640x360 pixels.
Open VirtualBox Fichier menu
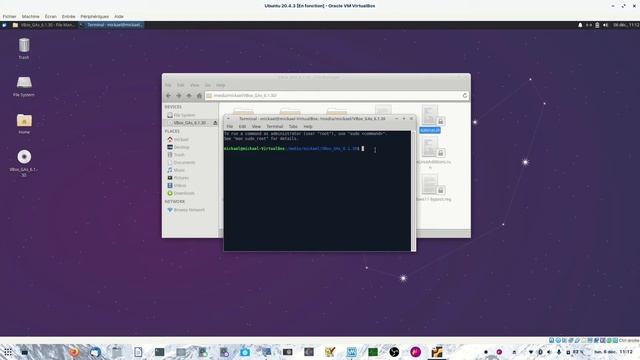tap(9, 16)
